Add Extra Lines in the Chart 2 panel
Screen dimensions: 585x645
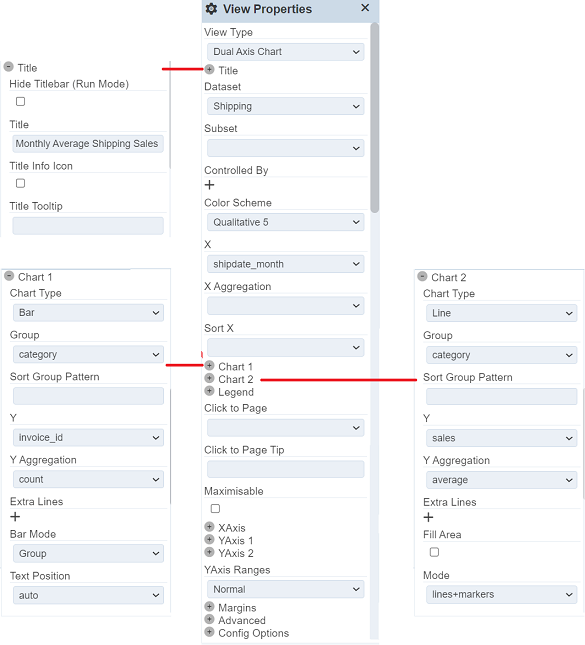[x=428, y=517]
